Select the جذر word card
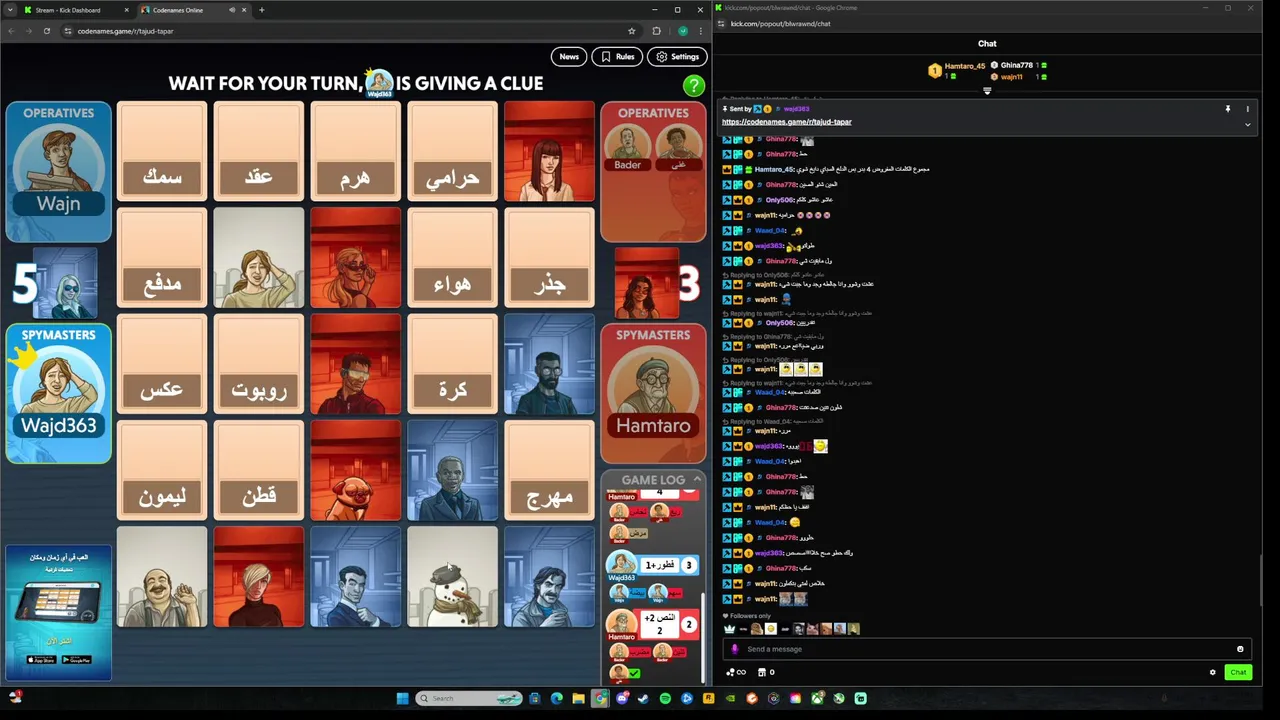1280x720 pixels. pyautogui.click(x=549, y=257)
